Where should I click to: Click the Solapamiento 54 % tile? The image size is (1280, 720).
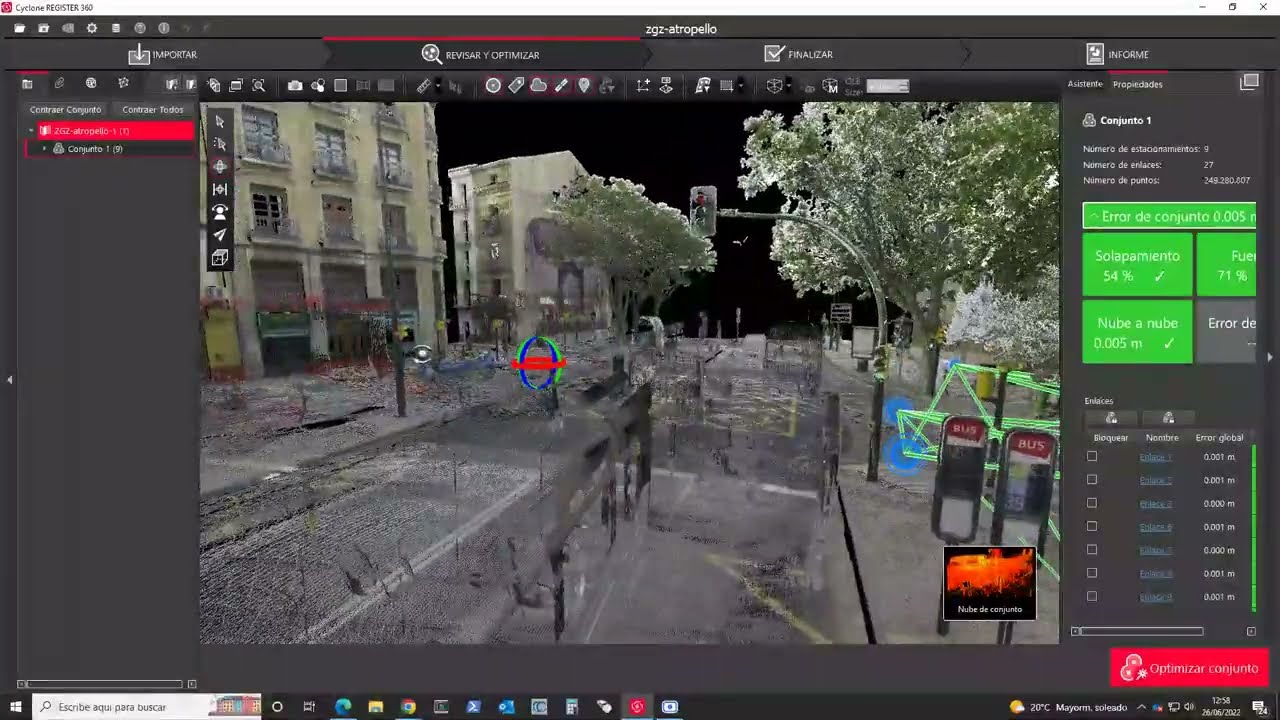[1137, 265]
